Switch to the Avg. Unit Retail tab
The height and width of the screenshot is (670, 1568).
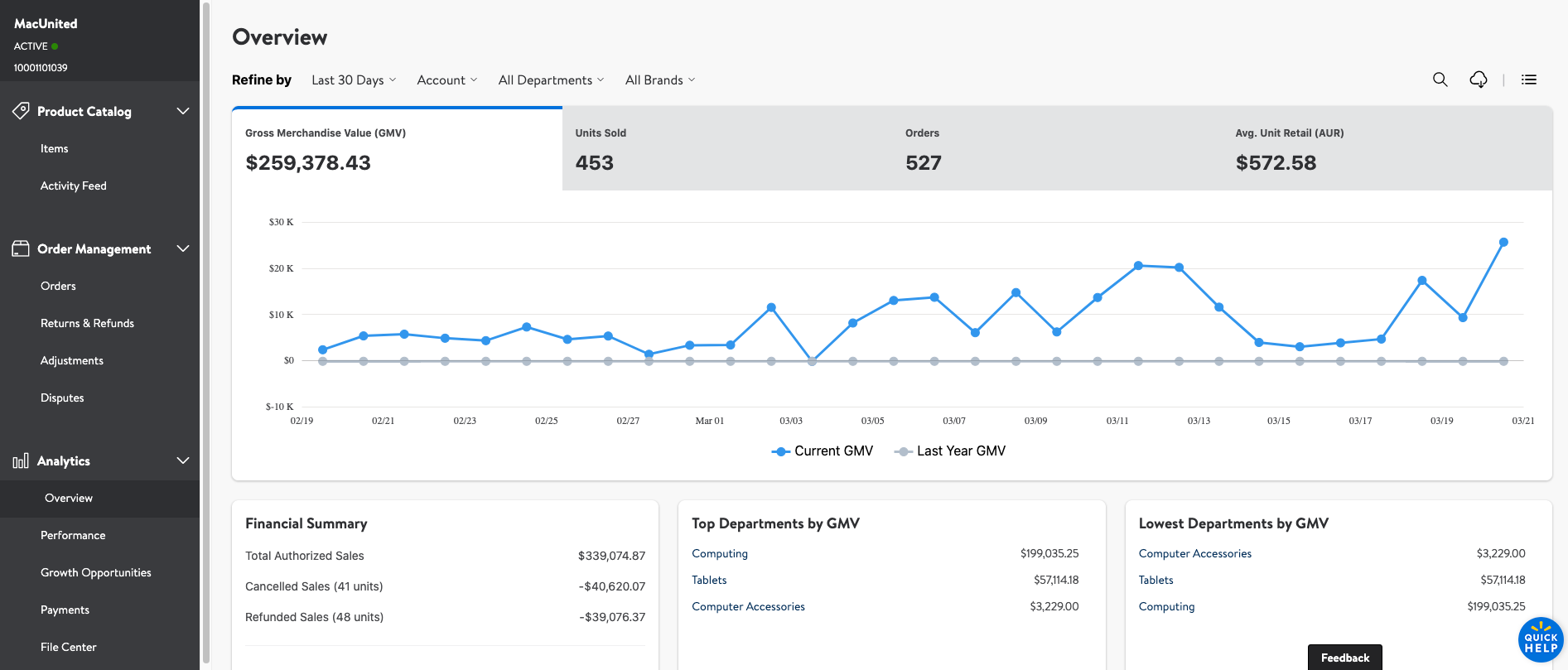(x=1387, y=149)
